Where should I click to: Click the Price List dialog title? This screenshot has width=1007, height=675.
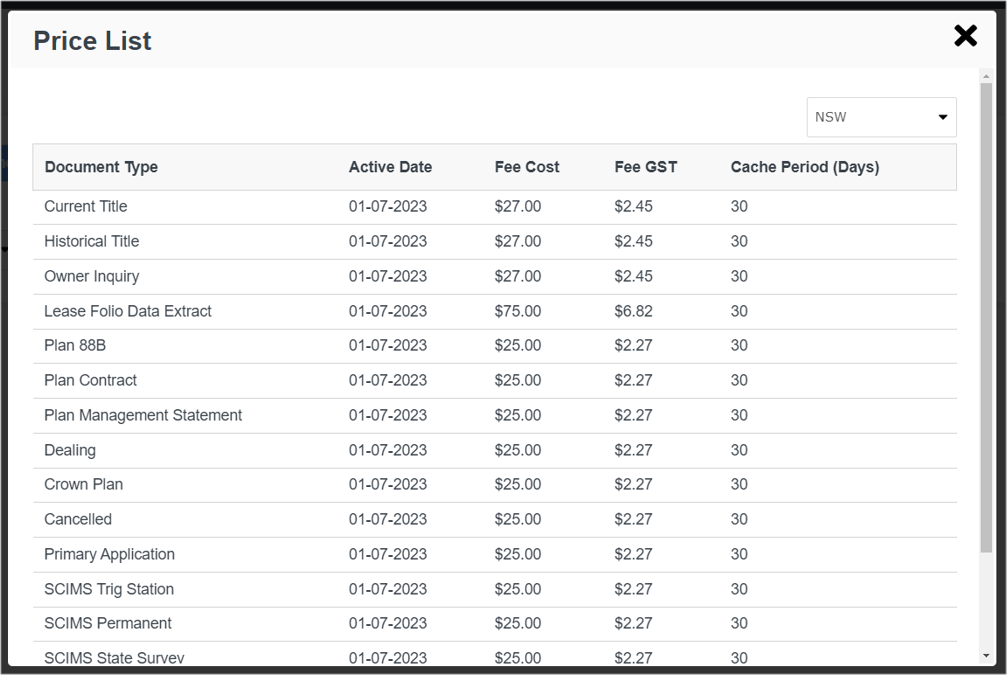92,41
